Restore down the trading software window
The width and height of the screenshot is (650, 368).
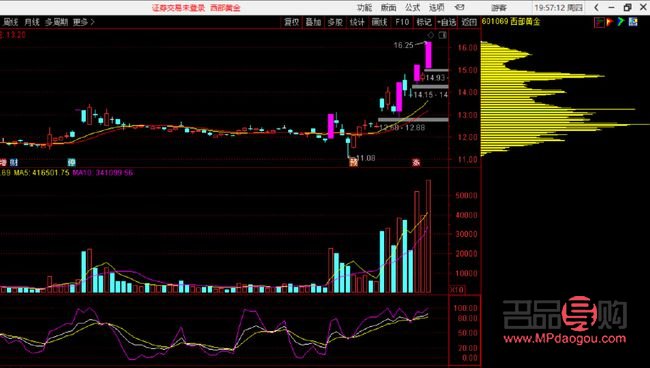(627, 7)
